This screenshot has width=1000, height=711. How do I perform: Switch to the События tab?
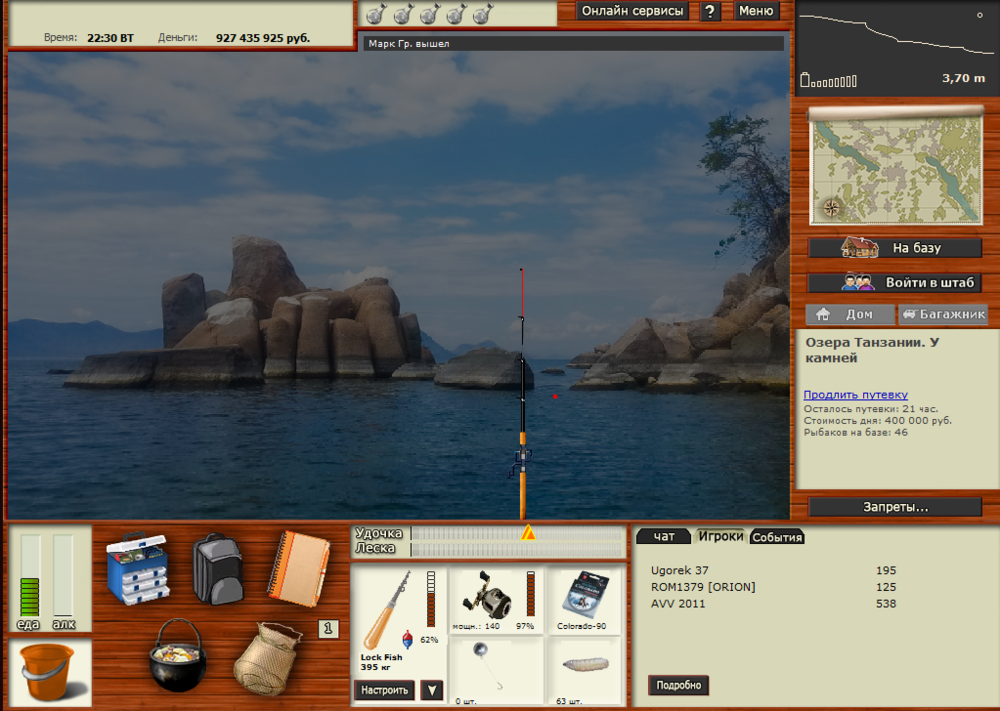click(x=777, y=537)
